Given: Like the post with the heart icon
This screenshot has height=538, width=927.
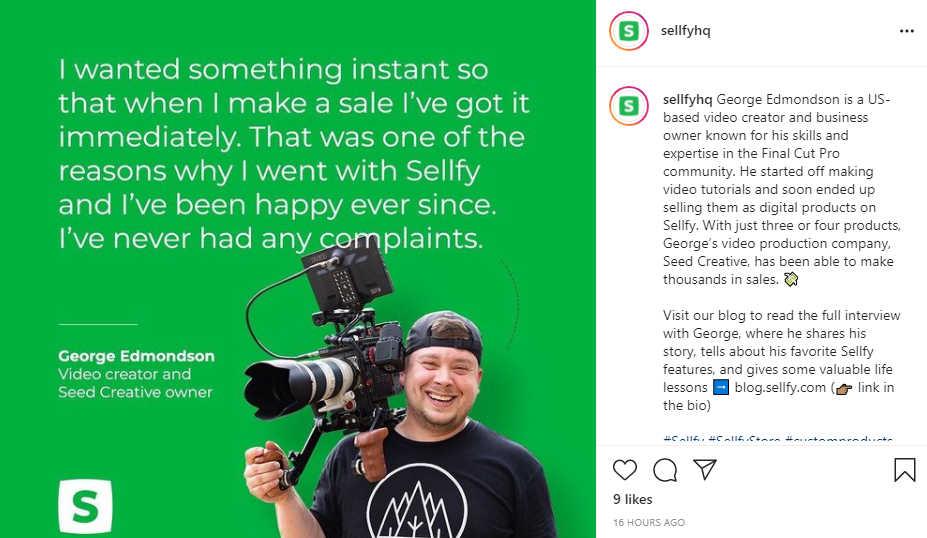Looking at the screenshot, I should (x=625, y=470).
